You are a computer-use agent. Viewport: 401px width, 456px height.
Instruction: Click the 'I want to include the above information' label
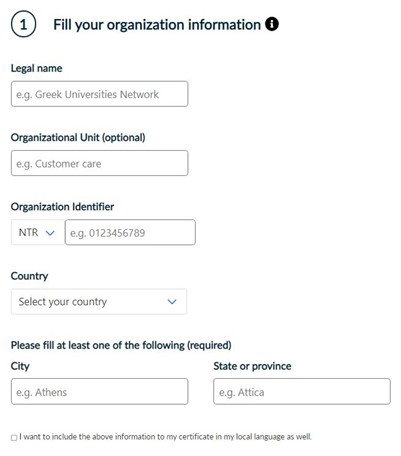point(165,437)
